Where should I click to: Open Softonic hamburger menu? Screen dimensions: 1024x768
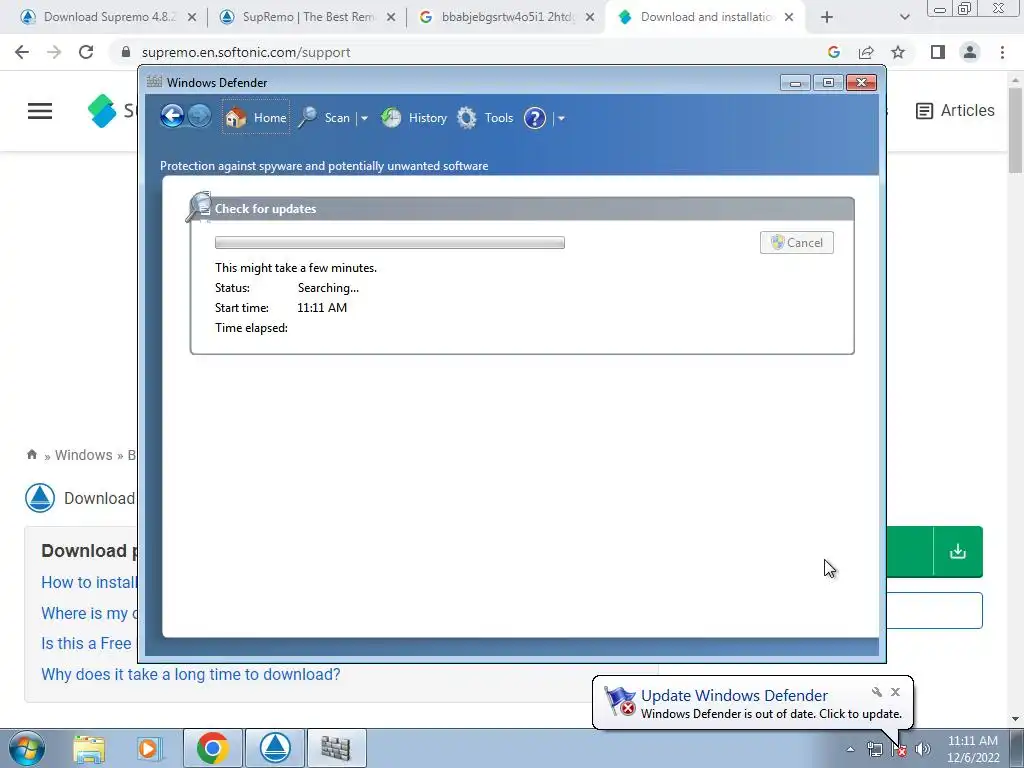(40, 111)
